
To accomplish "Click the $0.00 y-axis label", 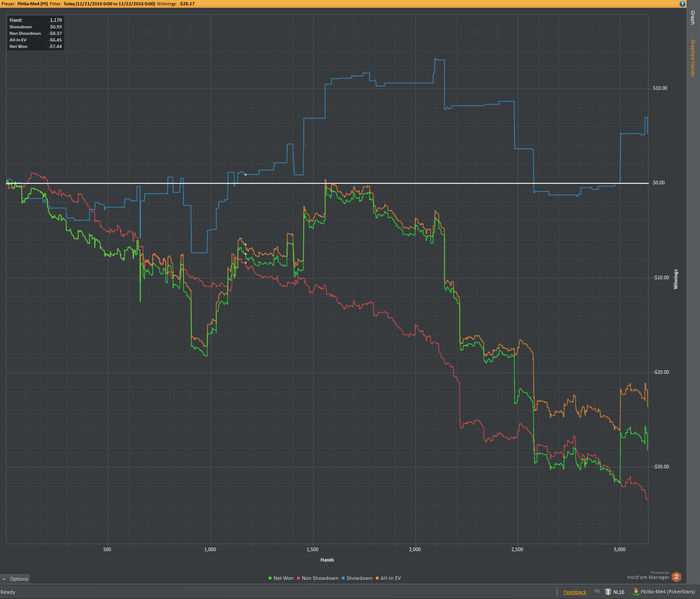I will (x=658, y=183).
